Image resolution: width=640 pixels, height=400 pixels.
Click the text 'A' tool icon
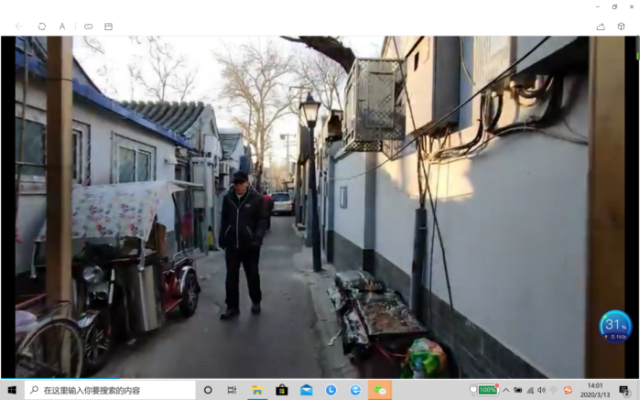[x=62, y=26]
